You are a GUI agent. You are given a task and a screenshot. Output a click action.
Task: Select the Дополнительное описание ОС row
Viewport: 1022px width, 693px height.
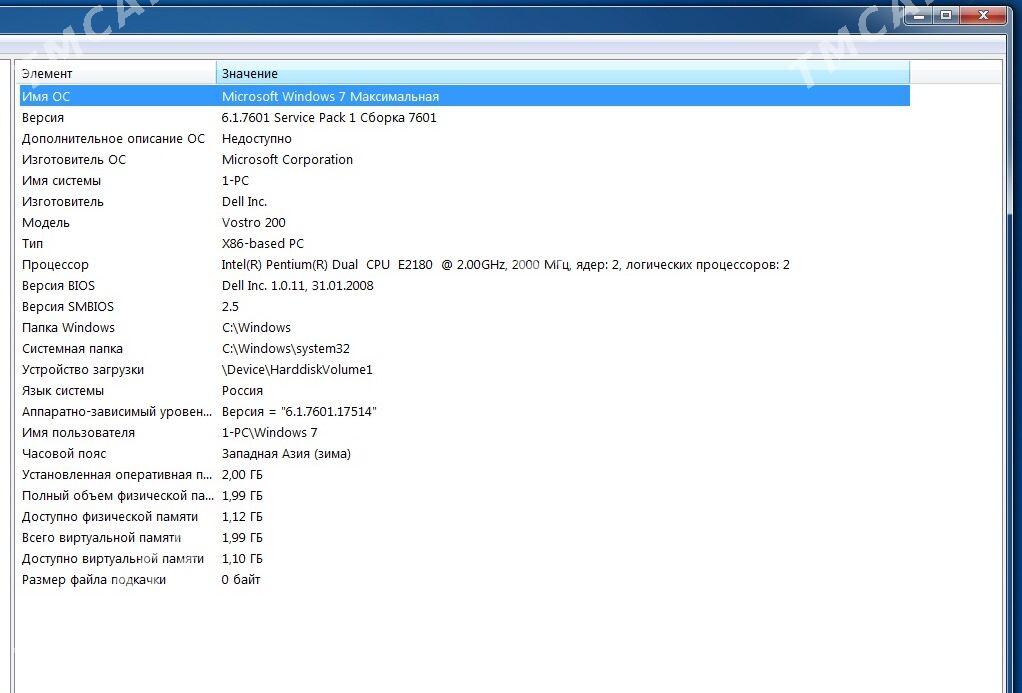pos(465,138)
